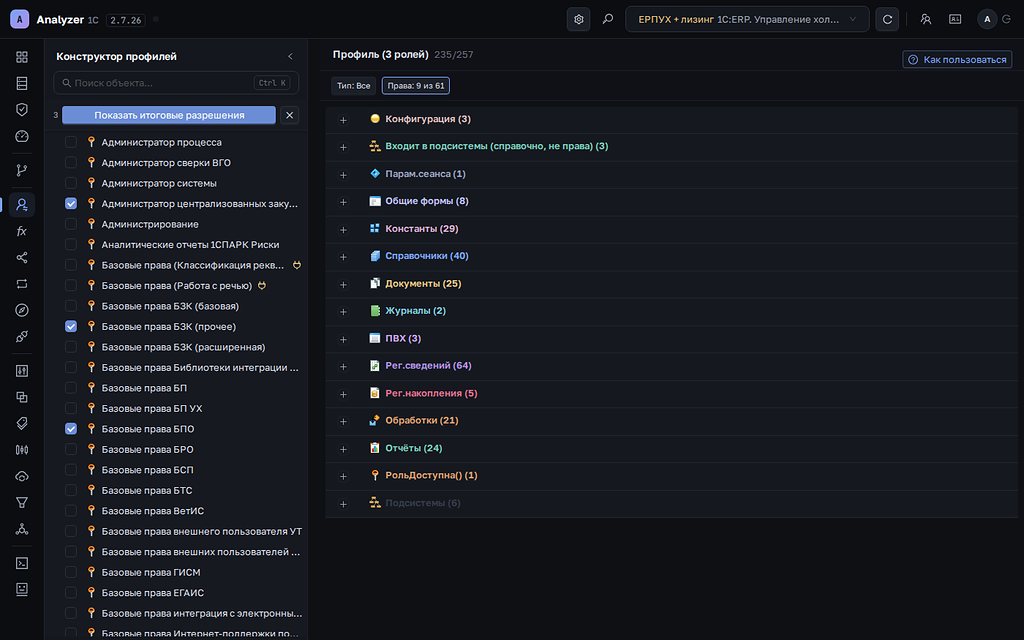Clear selected roles with the X button
Image resolution: width=1024 pixels, height=640 pixels.
(x=289, y=115)
